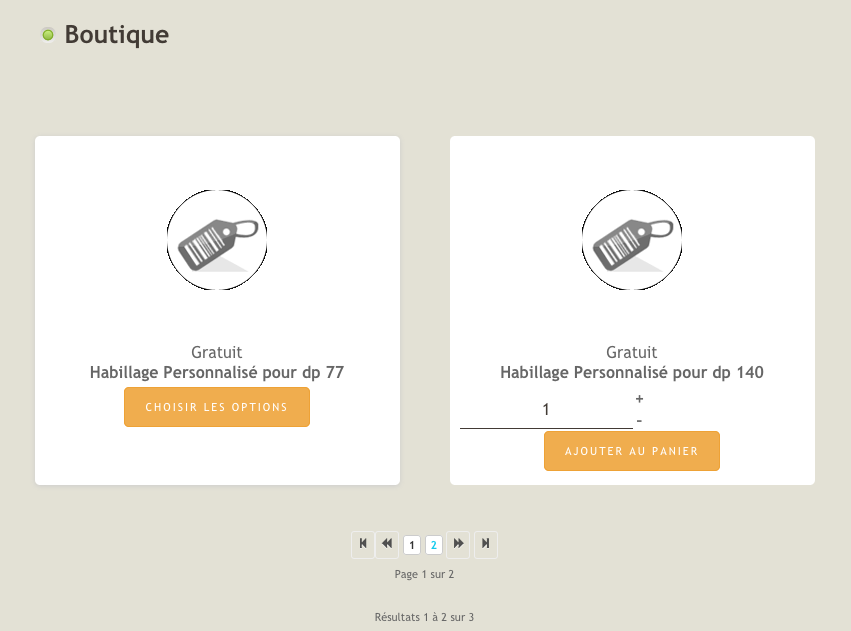Open Habillage Personnalisé pour dp 77 title
This screenshot has height=631, width=851.
pyautogui.click(x=217, y=373)
